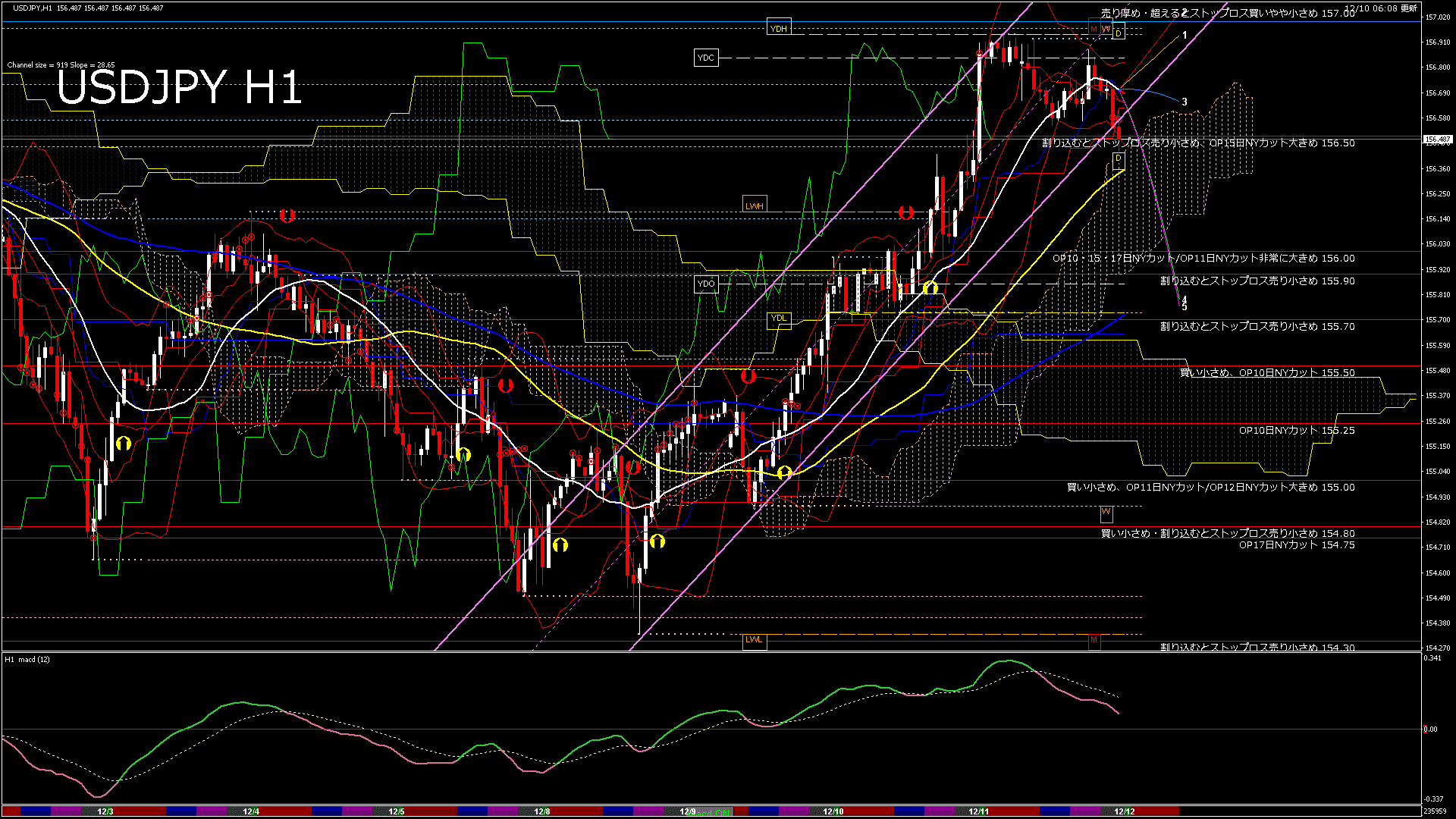
Task: Click the LWH label box
Action: [x=755, y=204]
